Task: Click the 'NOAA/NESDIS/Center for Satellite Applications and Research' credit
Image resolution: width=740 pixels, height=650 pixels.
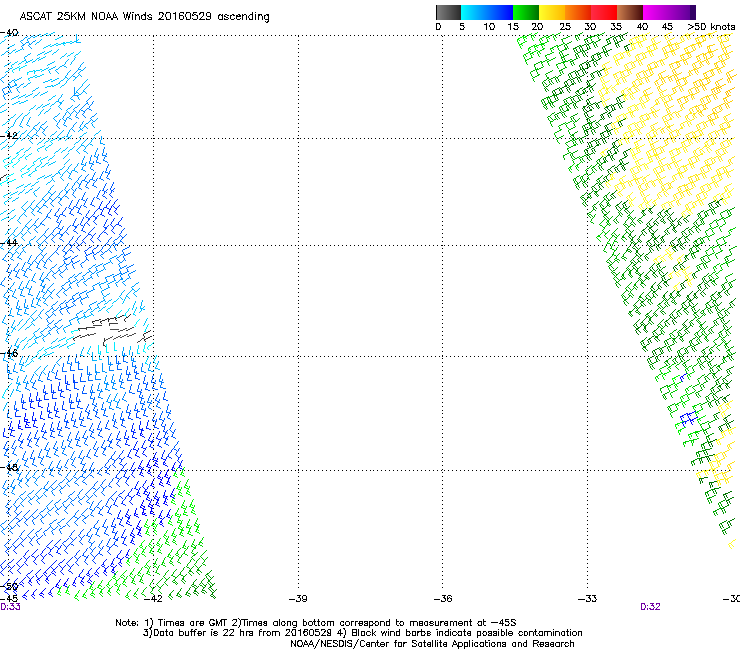Action: (432, 644)
